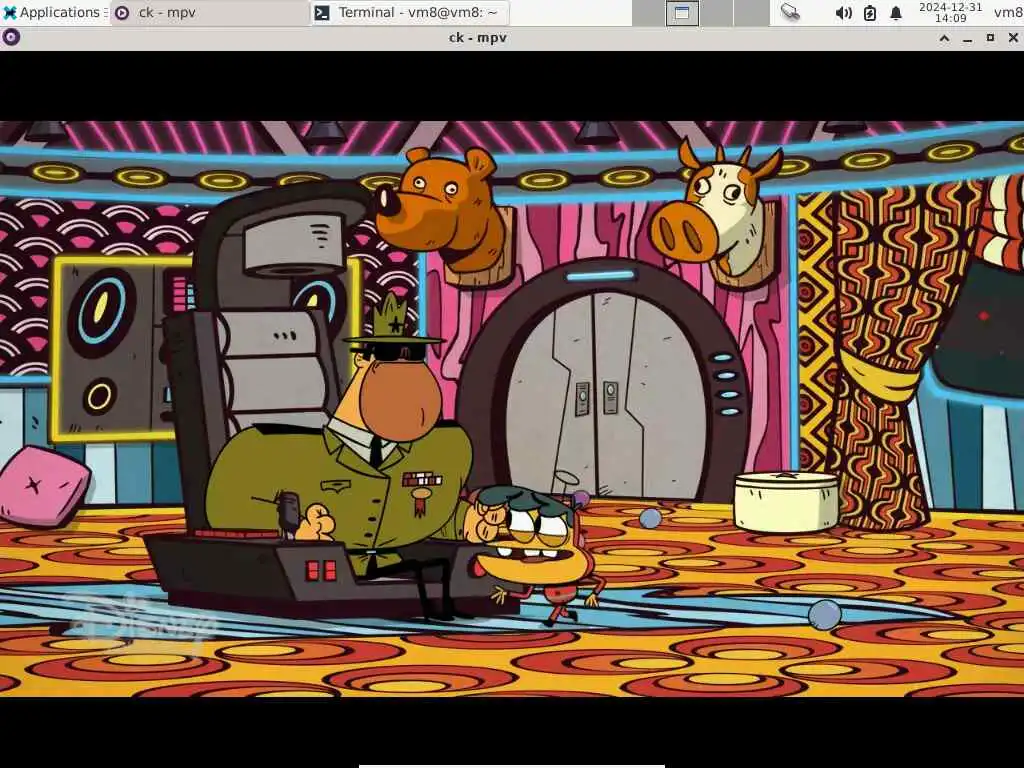This screenshot has height=768, width=1024.
Task: Click the terminal icon in the taskbar button
Action: [x=322, y=12]
